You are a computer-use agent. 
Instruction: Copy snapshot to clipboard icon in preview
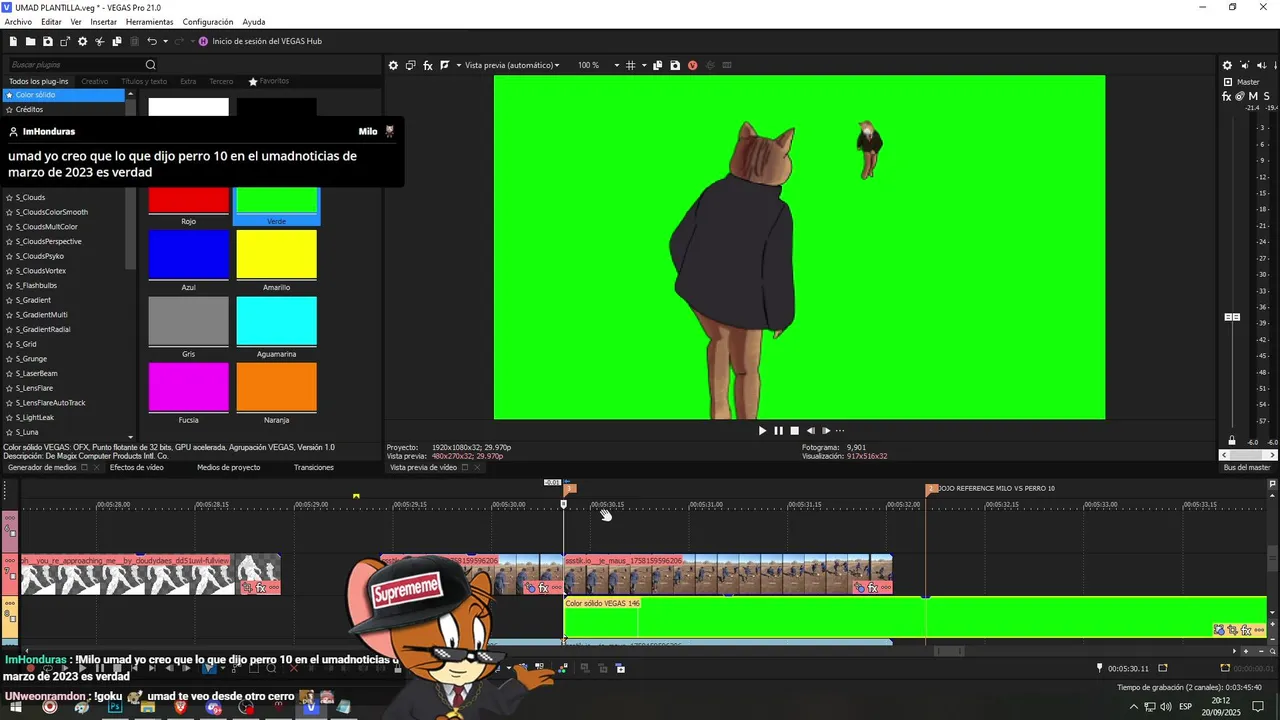pos(658,65)
